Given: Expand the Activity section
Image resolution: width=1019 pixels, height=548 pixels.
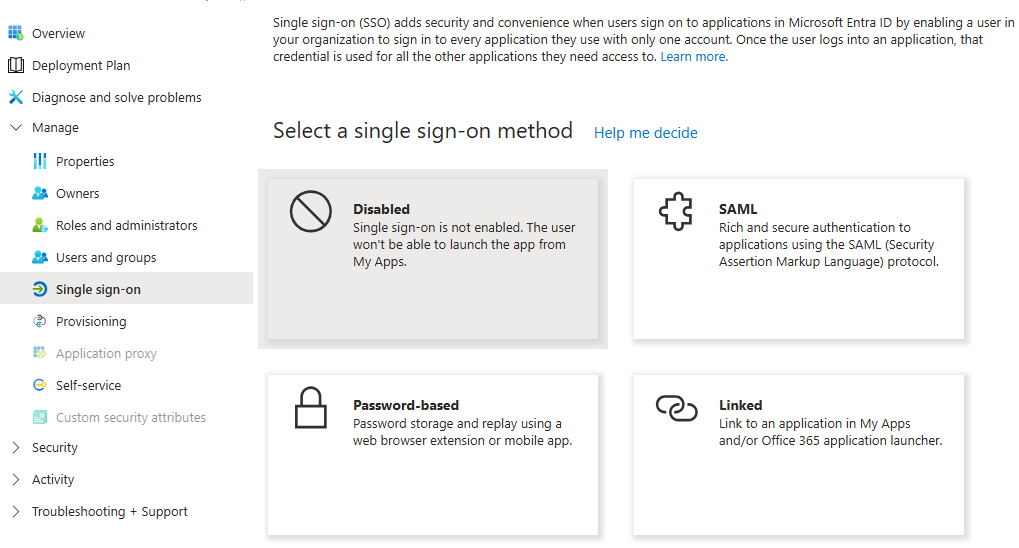Looking at the screenshot, I should pos(15,479).
